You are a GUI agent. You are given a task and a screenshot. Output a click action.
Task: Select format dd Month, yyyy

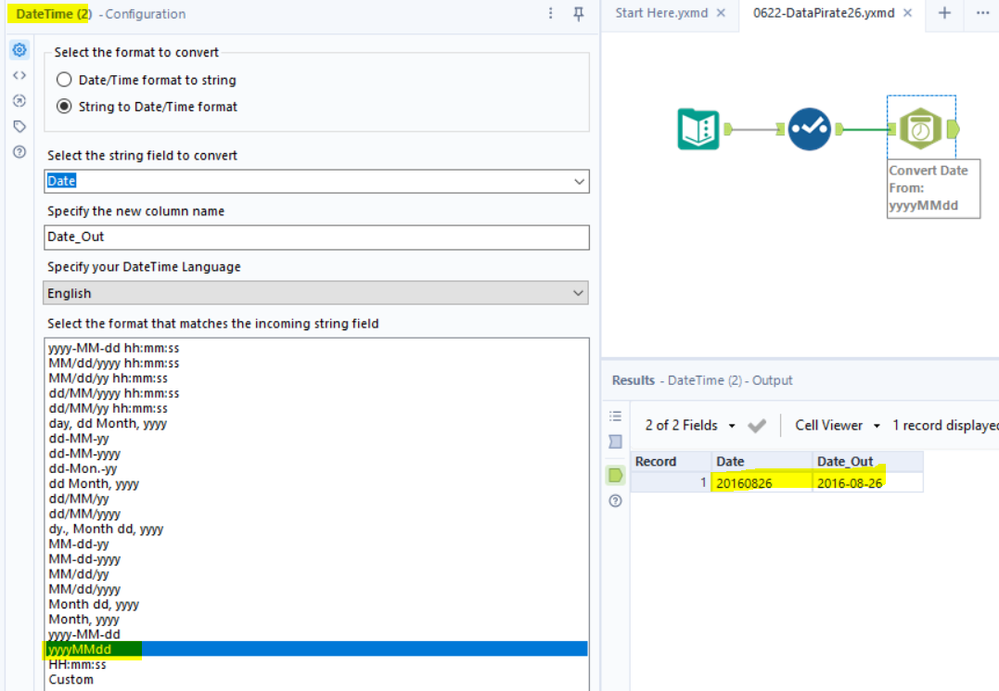click(x=94, y=483)
